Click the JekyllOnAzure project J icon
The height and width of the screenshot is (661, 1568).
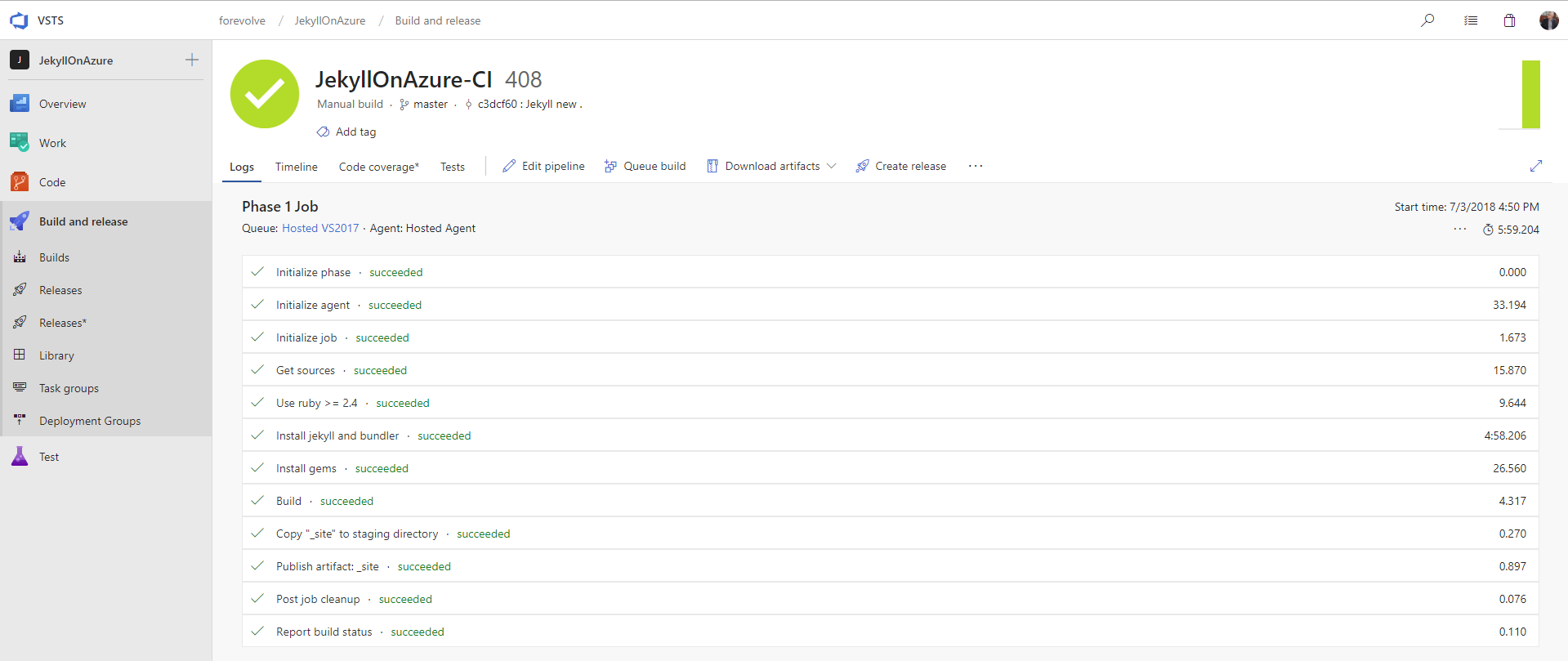point(20,60)
